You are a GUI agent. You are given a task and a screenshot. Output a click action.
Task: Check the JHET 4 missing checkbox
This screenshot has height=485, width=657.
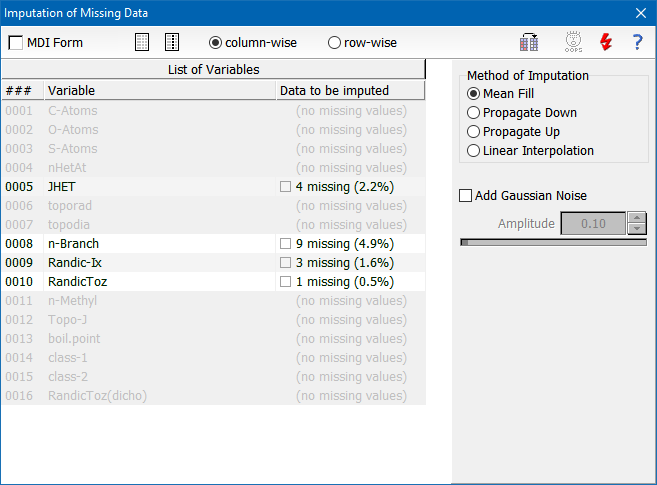(x=285, y=186)
